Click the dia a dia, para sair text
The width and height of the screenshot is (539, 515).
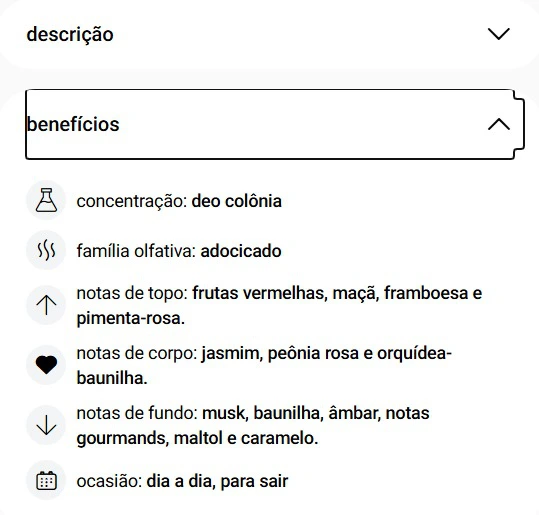pos(217,481)
